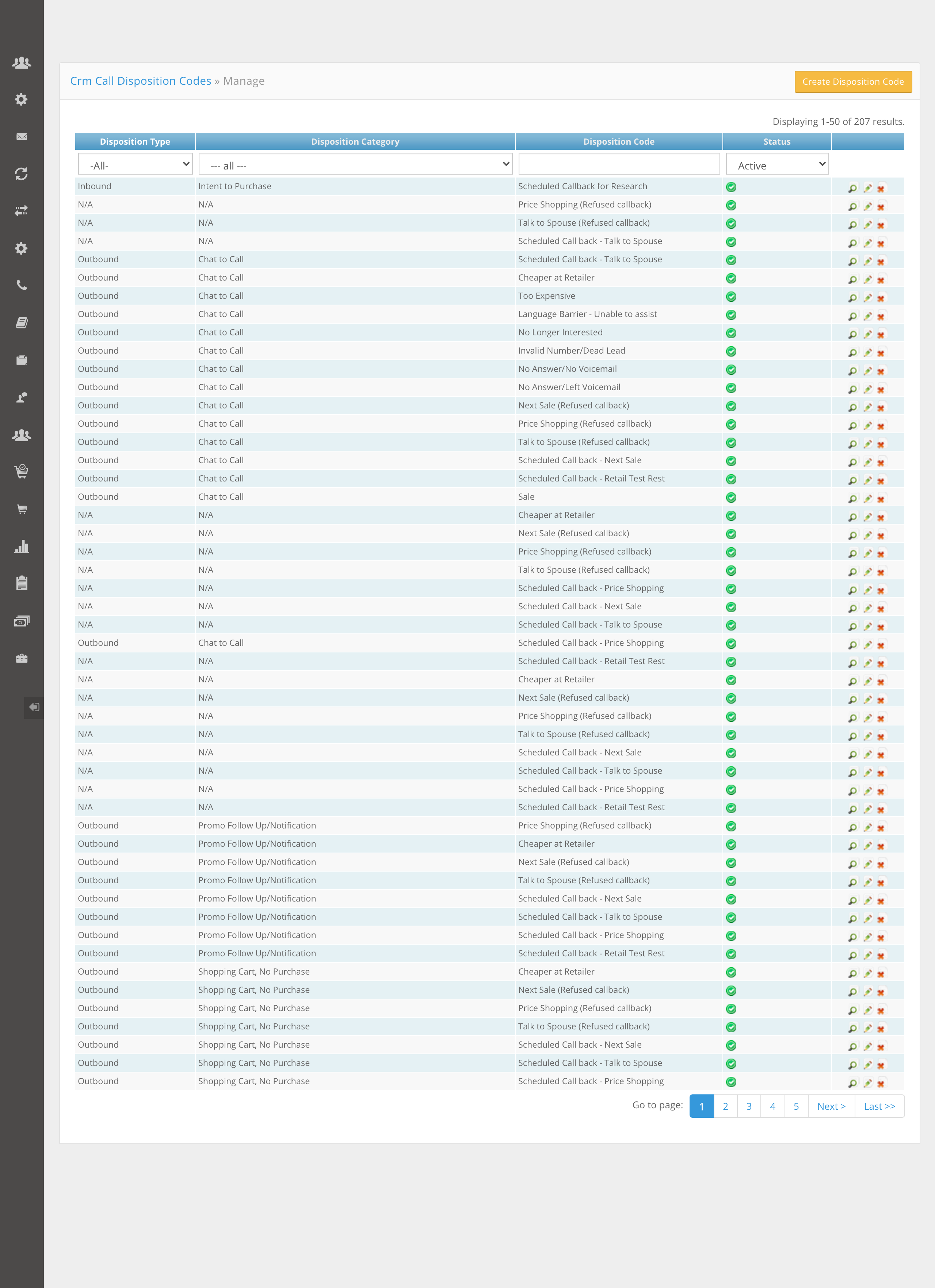The width and height of the screenshot is (935, 1288).
Task: Open the bar chart reports icon
Action: (x=22, y=547)
